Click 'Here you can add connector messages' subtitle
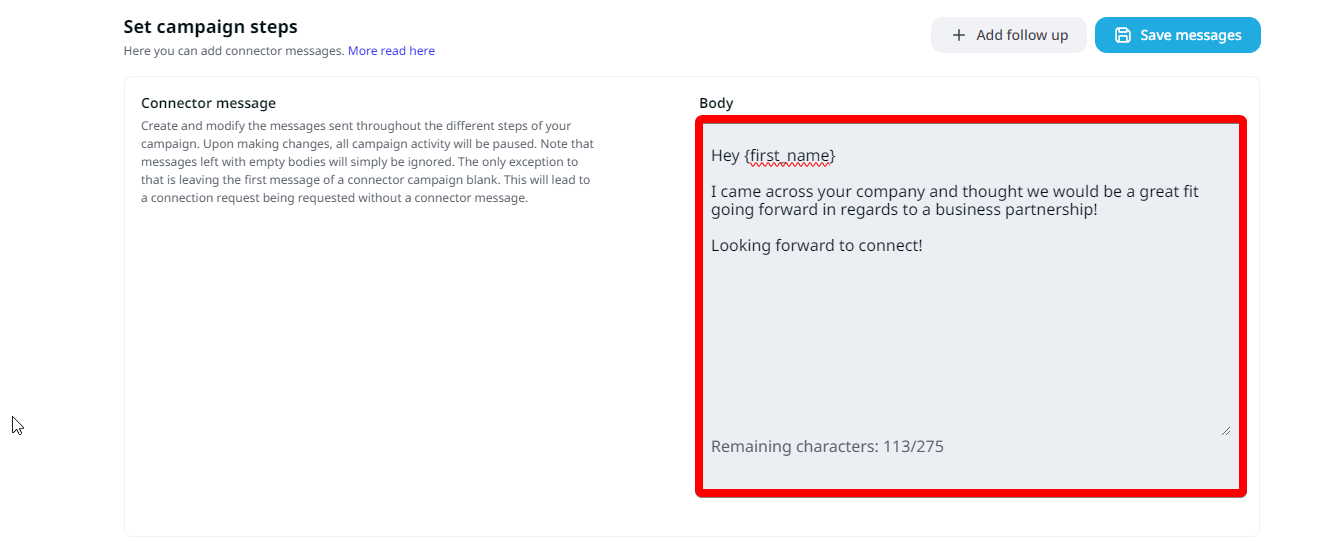The image size is (1318, 543). [234, 51]
